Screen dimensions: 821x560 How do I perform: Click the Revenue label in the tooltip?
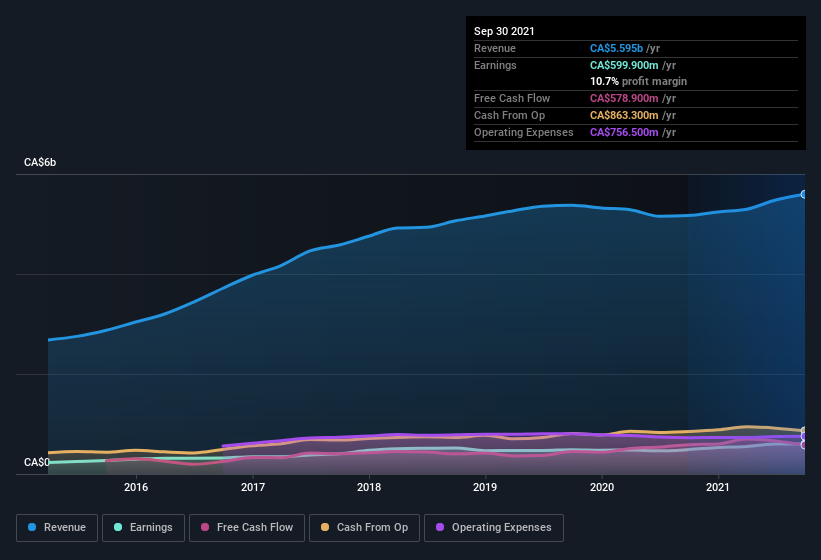[x=495, y=48]
